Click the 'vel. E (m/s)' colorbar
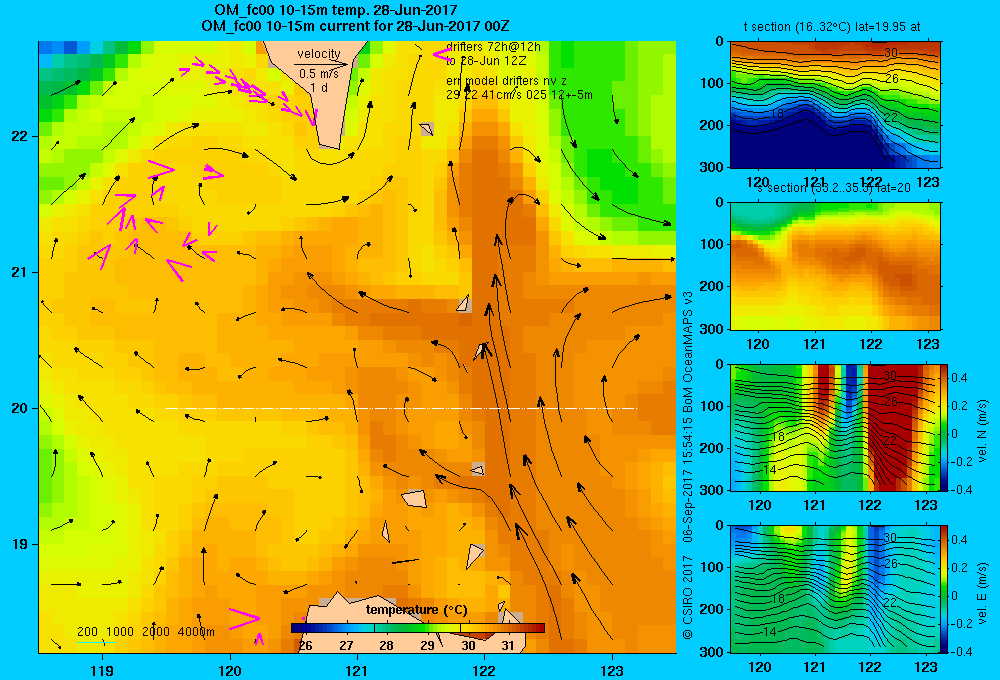1000x680 pixels. click(x=945, y=589)
